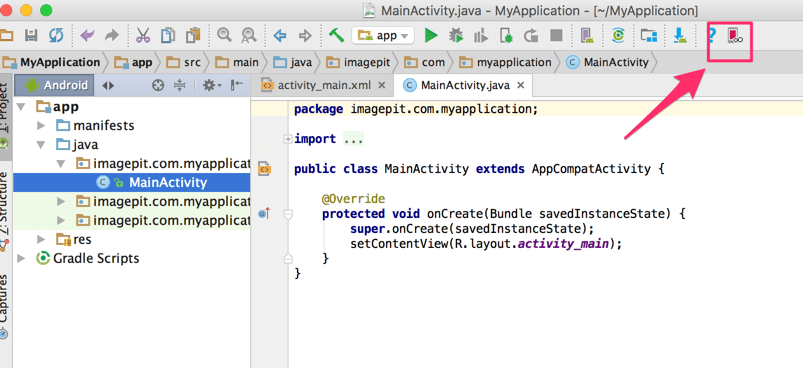Open the app run configuration dropdown
Screen dimensions: 803x368
(x=383, y=35)
